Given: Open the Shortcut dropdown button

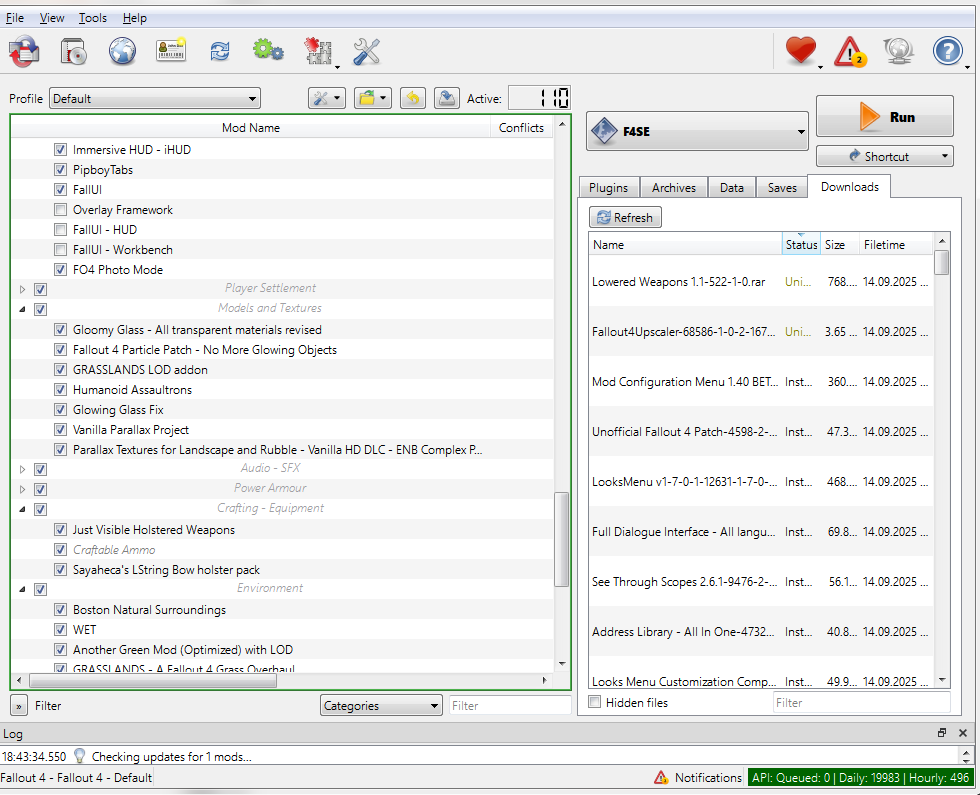Looking at the screenshot, I should [884, 156].
